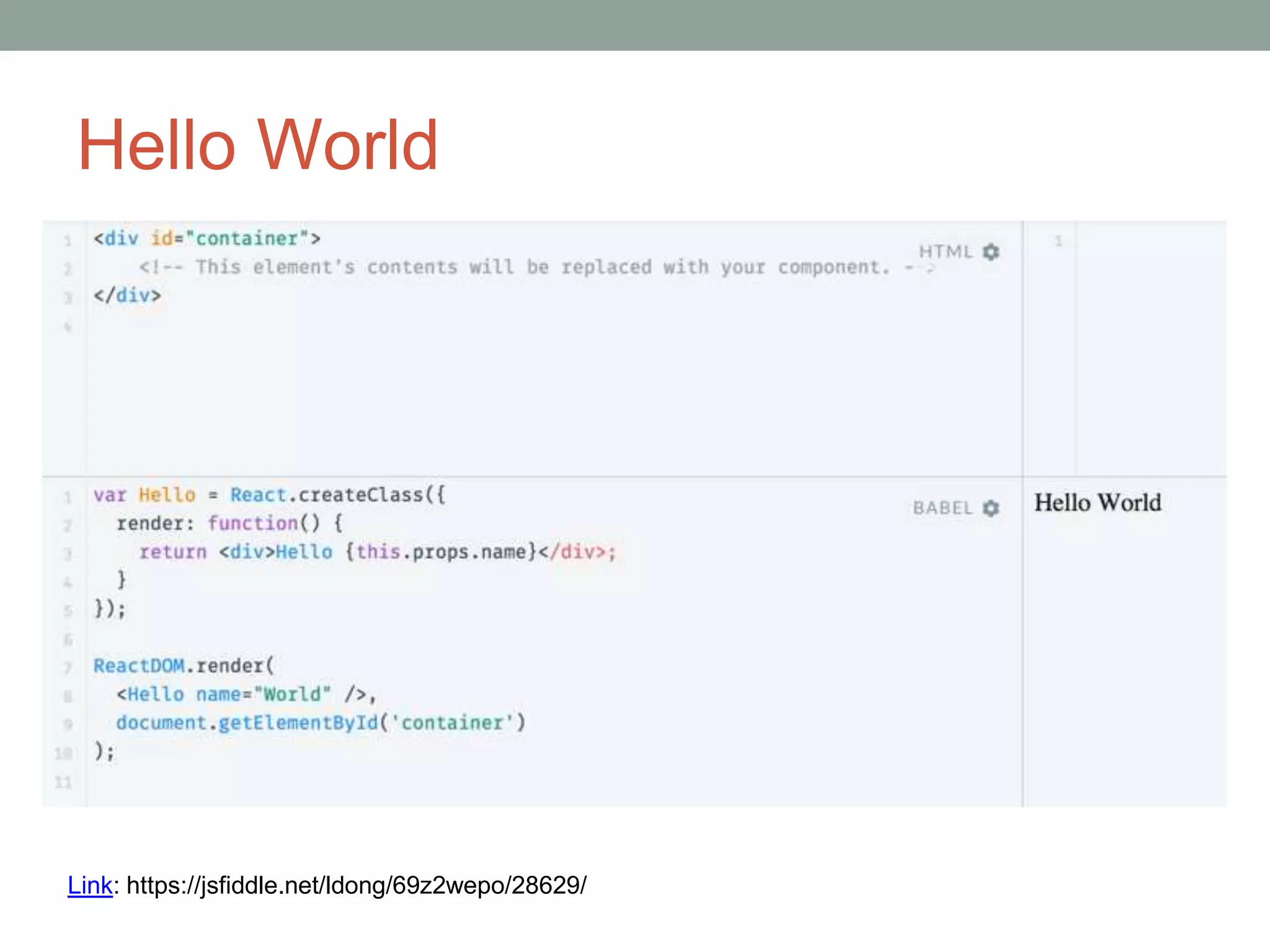Image resolution: width=1270 pixels, height=952 pixels.
Task: Open the HTML panel settings gear
Action: point(991,252)
